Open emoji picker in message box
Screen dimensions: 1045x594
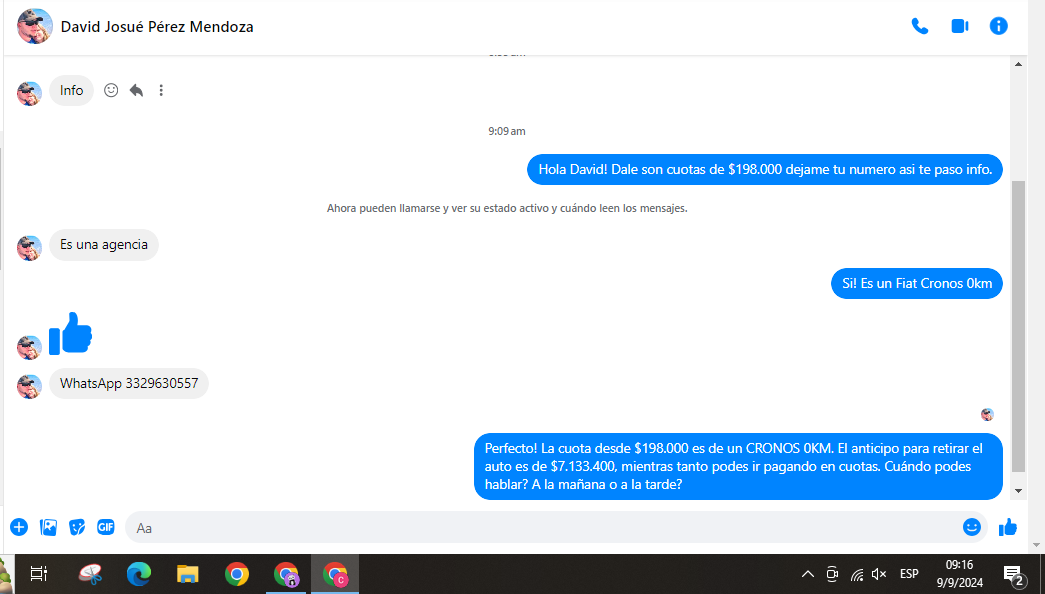(x=972, y=527)
